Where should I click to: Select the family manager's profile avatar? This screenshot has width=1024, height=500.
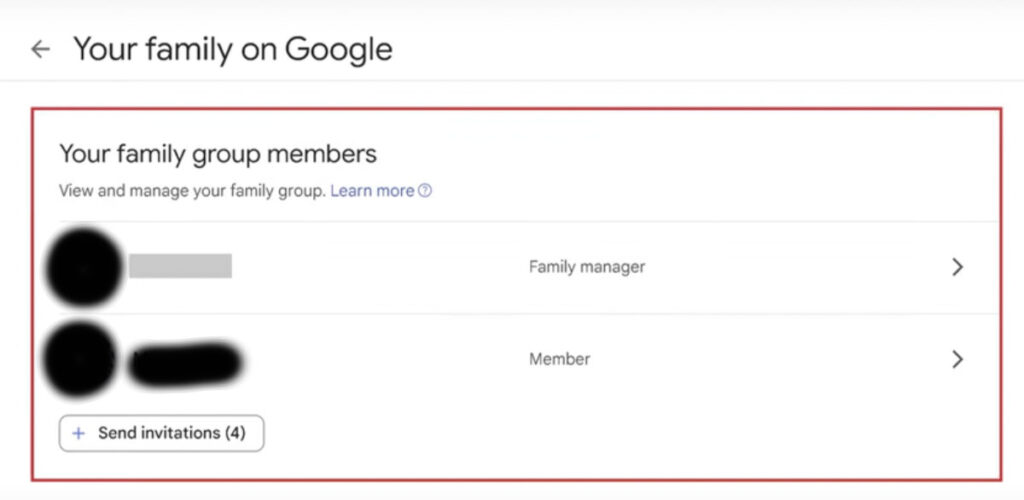(x=84, y=267)
